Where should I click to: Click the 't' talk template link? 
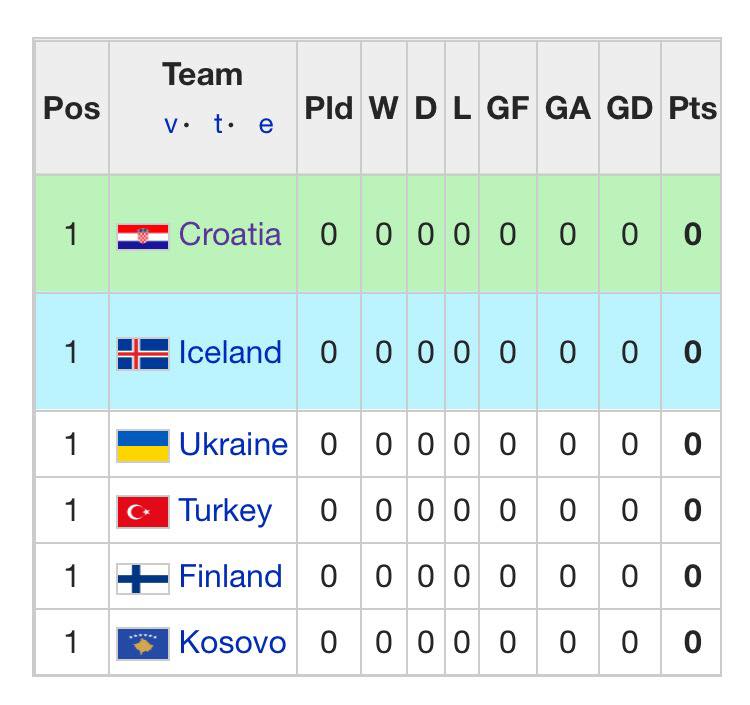[x=219, y=124]
